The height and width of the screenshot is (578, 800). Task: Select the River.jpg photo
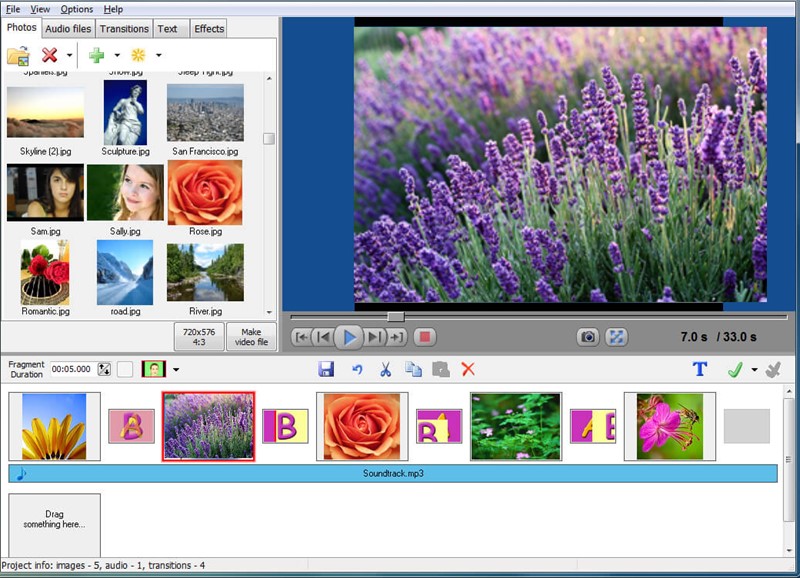(205, 272)
